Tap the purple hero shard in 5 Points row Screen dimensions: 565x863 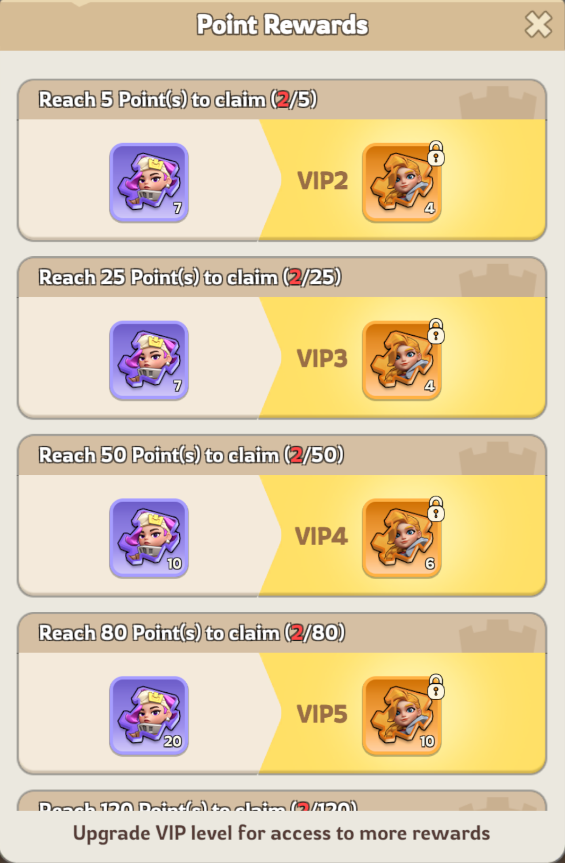[x=149, y=183]
